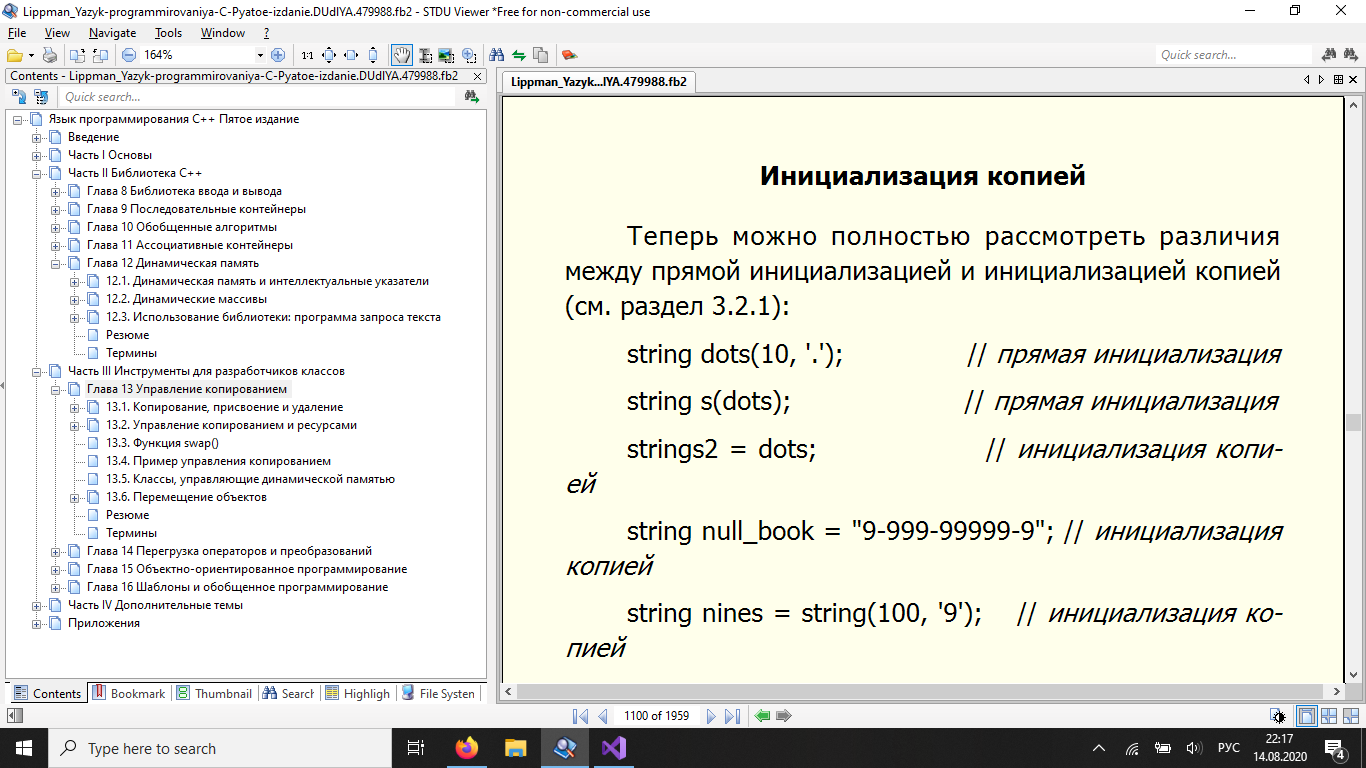Image resolution: width=1366 pixels, height=768 pixels.
Task: Fit page to window icon
Action: 329,55
